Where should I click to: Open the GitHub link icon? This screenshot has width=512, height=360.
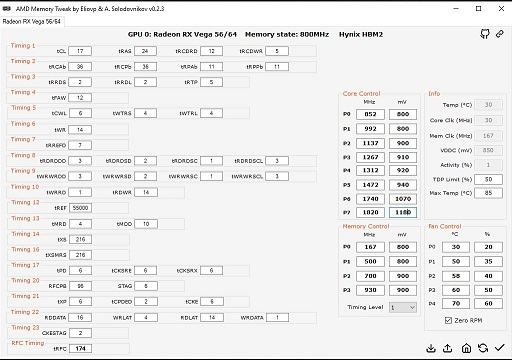click(x=485, y=34)
